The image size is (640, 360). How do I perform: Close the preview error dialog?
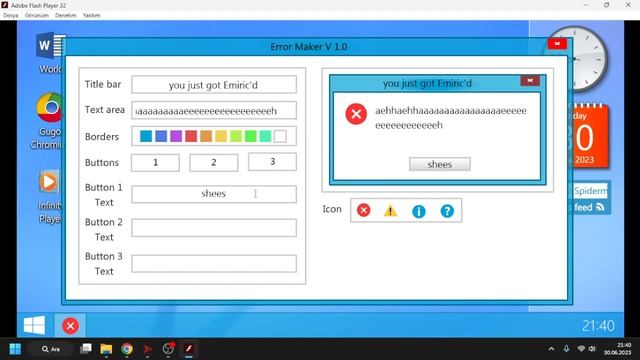[530, 80]
